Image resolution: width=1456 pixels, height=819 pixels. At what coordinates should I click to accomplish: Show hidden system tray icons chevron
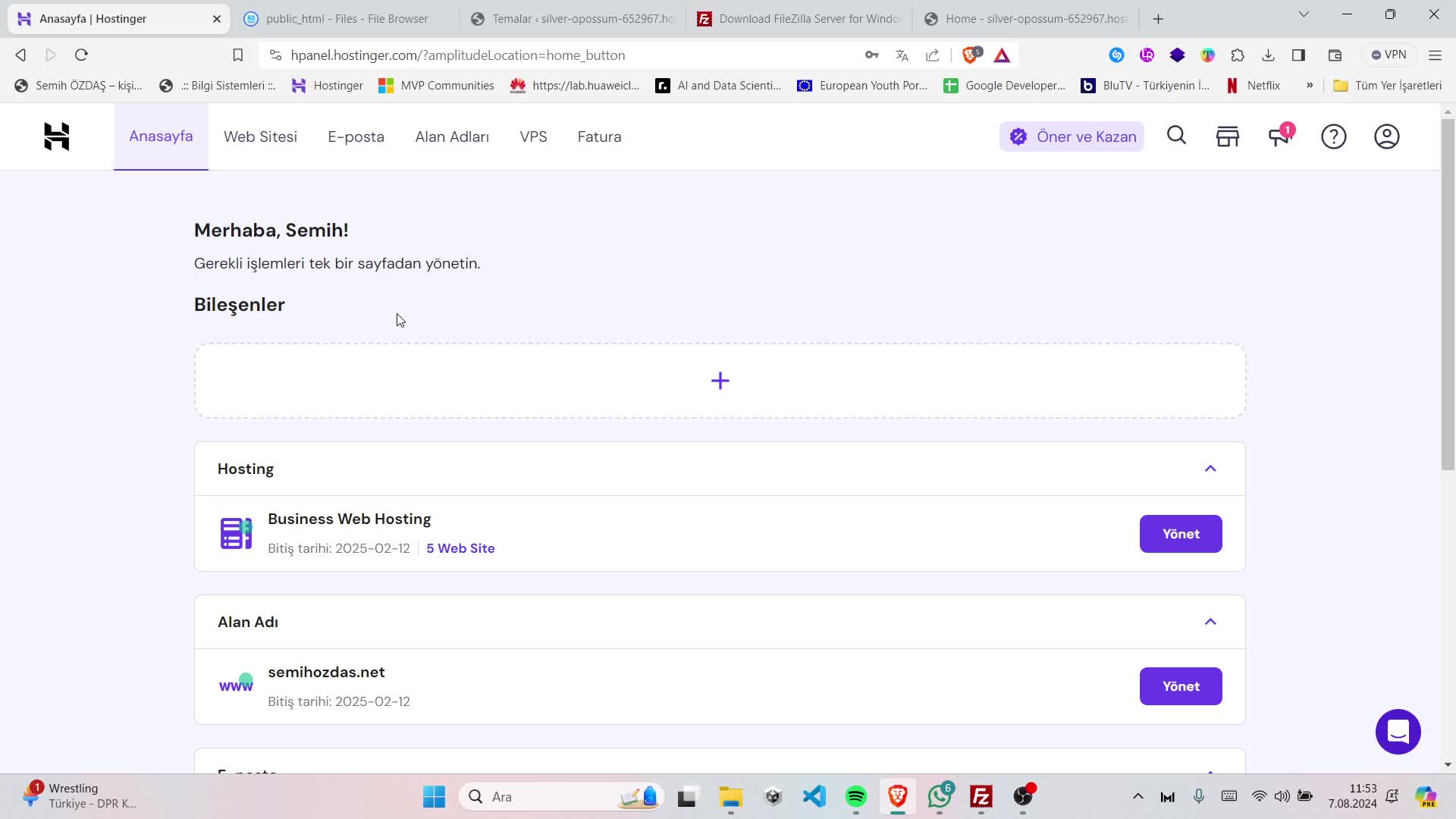click(x=1137, y=796)
